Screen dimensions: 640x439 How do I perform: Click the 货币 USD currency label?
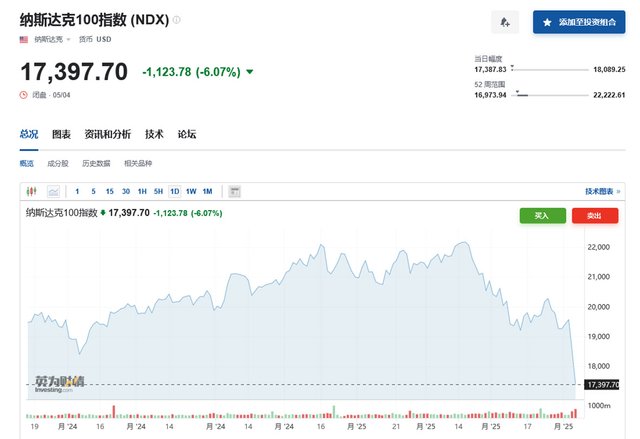(x=95, y=39)
